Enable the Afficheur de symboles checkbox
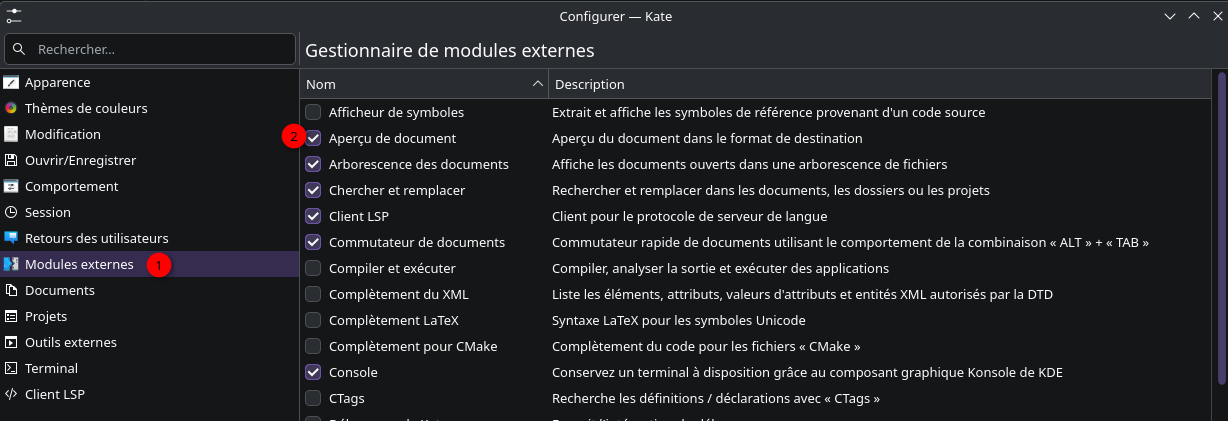1228x421 pixels. (314, 113)
